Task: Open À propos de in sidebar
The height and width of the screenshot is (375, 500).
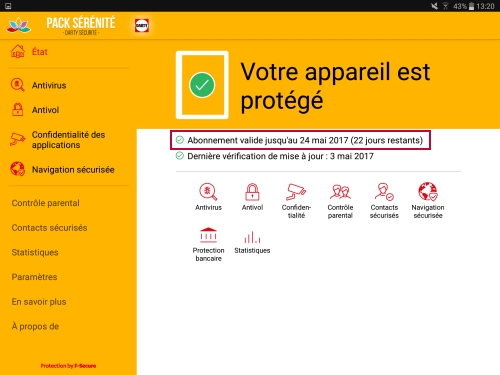Action: coord(35,326)
